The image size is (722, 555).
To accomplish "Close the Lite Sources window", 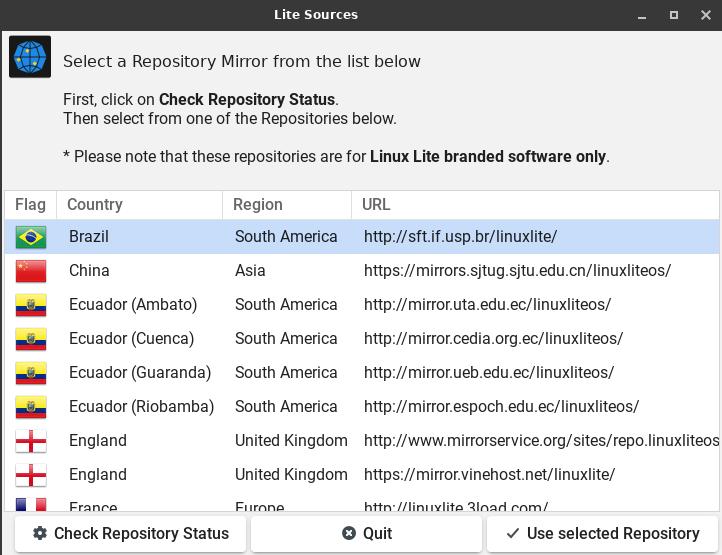I will [x=705, y=15].
